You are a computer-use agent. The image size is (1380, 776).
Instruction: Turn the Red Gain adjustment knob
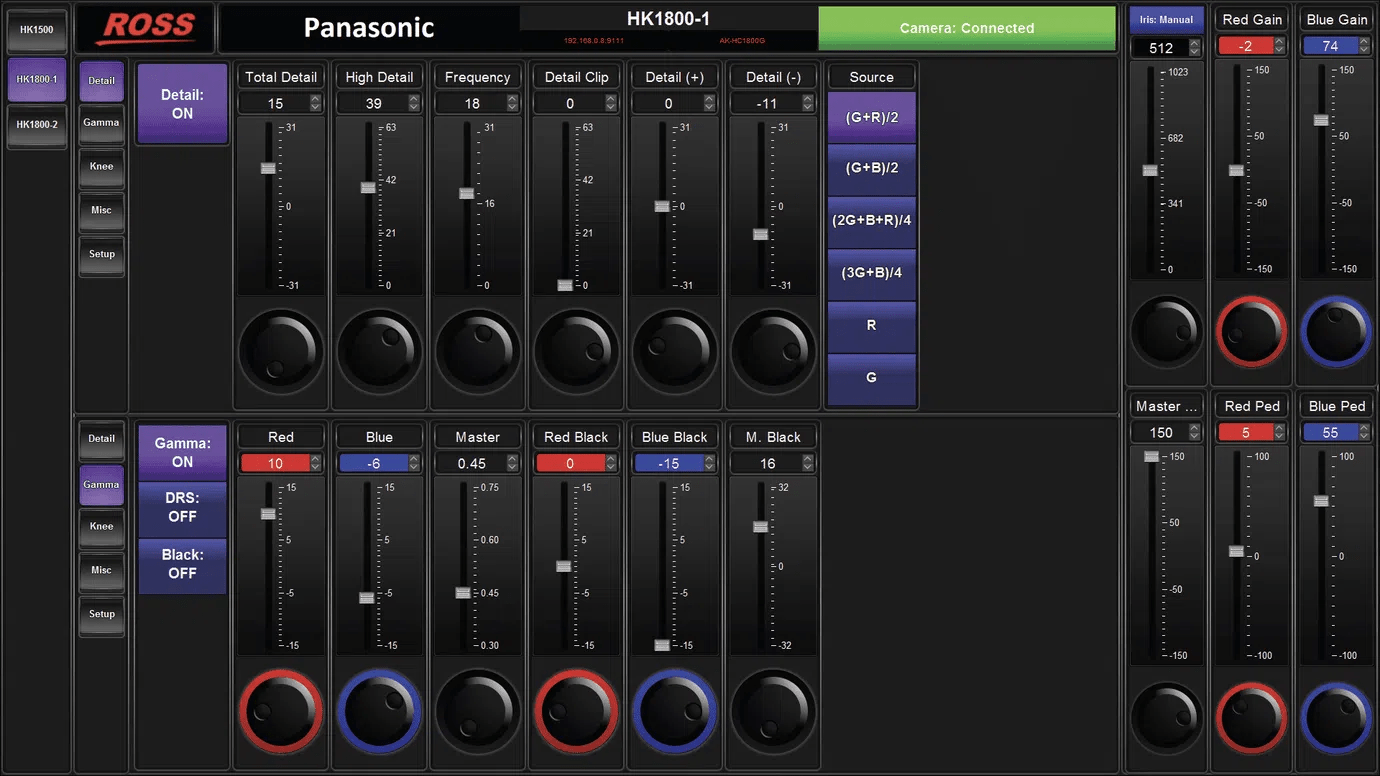[1251, 330]
